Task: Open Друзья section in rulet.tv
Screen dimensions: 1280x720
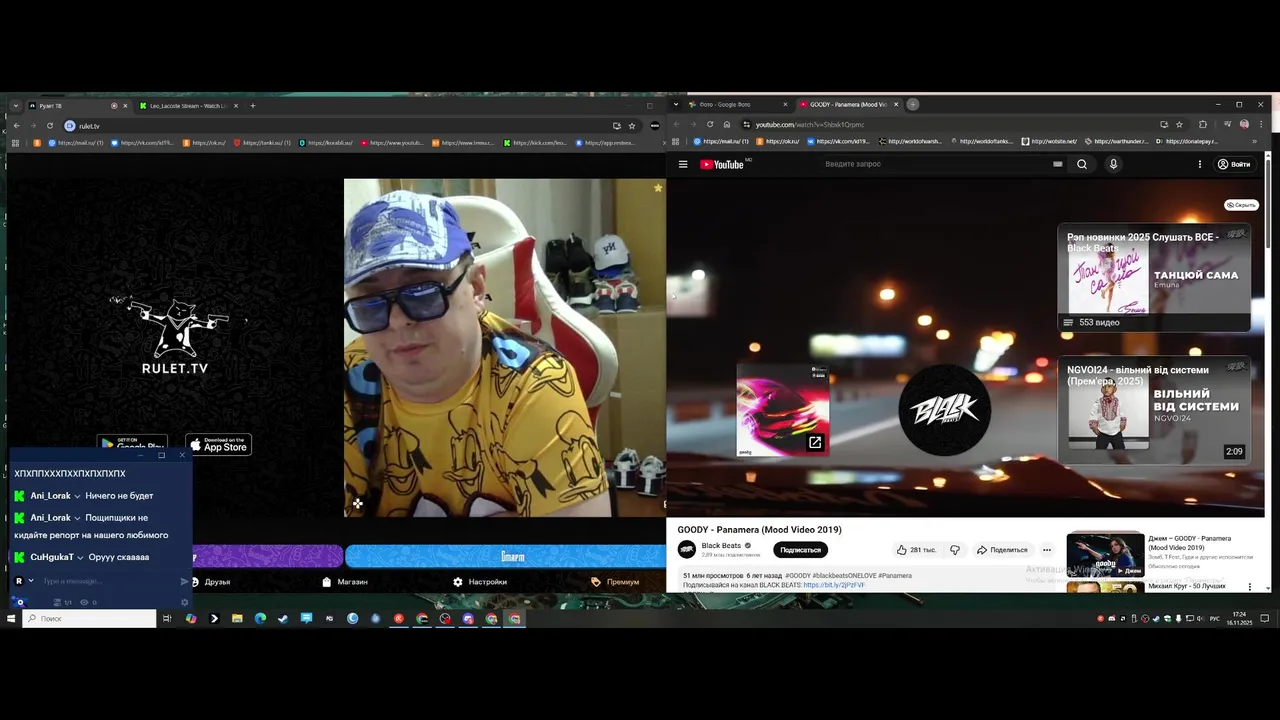Action: (211, 582)
